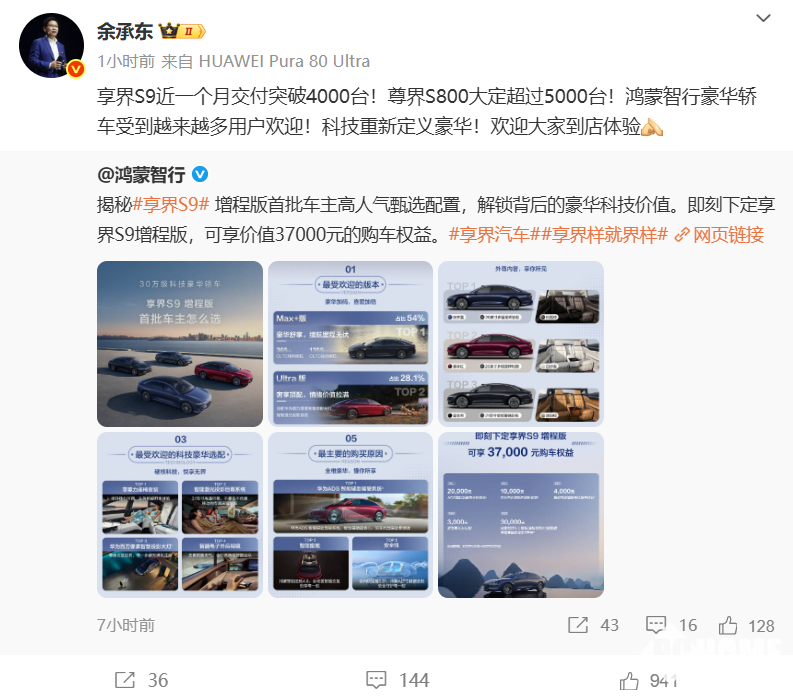Open the bottom comments icon showing 144

click(376, 680)
